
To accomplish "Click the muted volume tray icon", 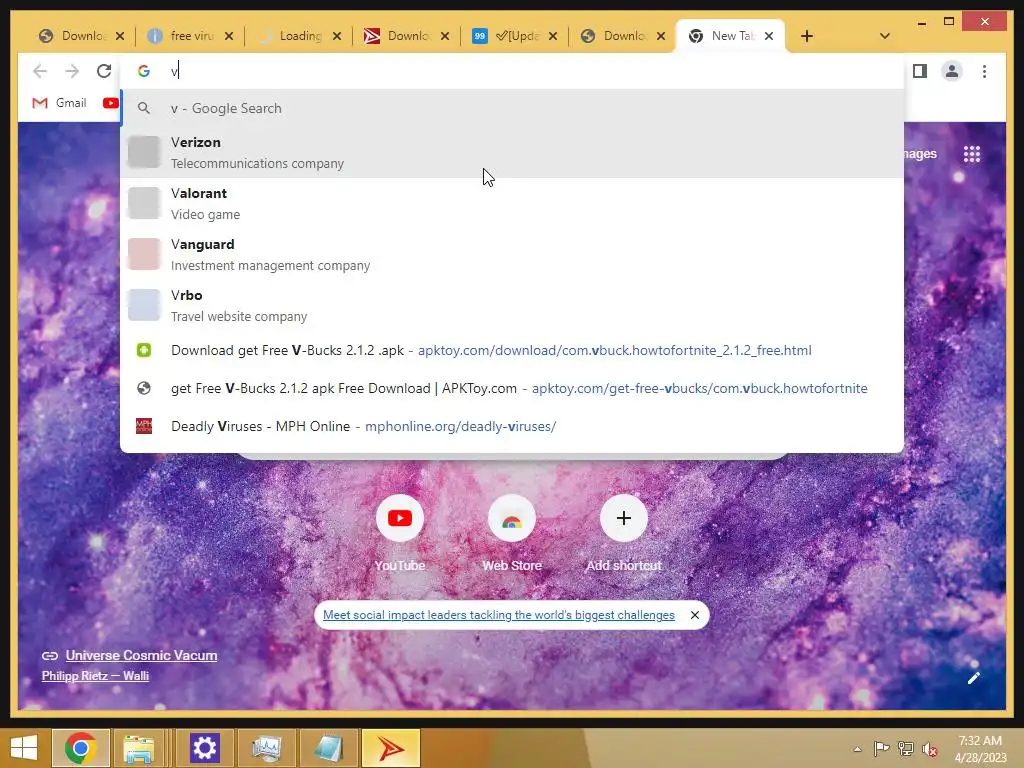I will pos(929,749).
